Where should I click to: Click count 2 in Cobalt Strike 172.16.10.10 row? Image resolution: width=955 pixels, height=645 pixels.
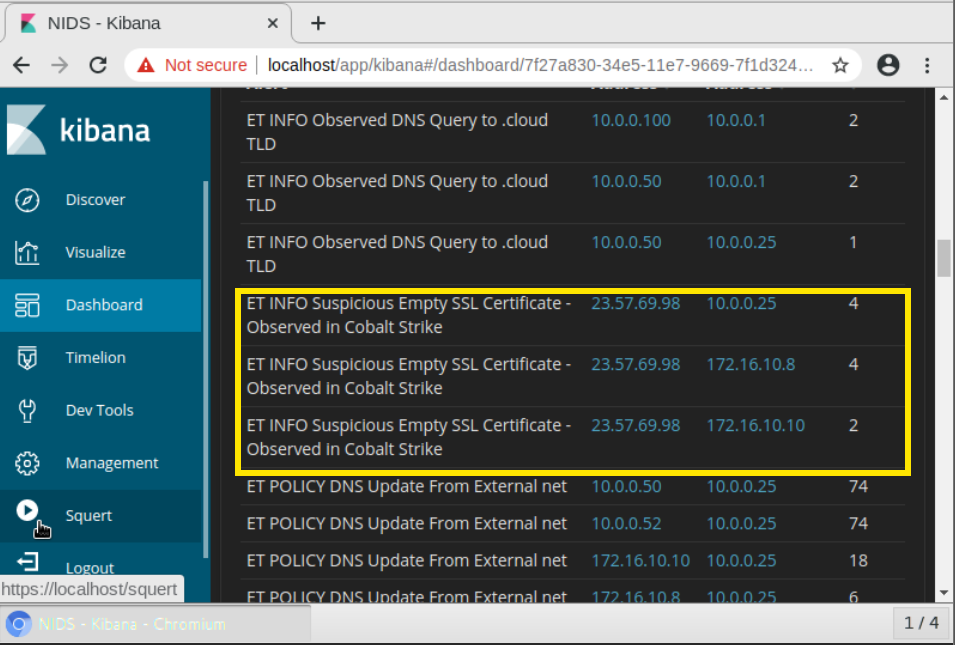[853, 425]
